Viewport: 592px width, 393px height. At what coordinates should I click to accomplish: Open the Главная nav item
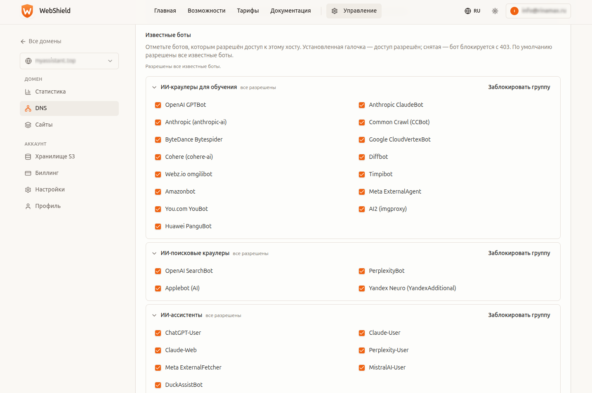coord(165,11)
